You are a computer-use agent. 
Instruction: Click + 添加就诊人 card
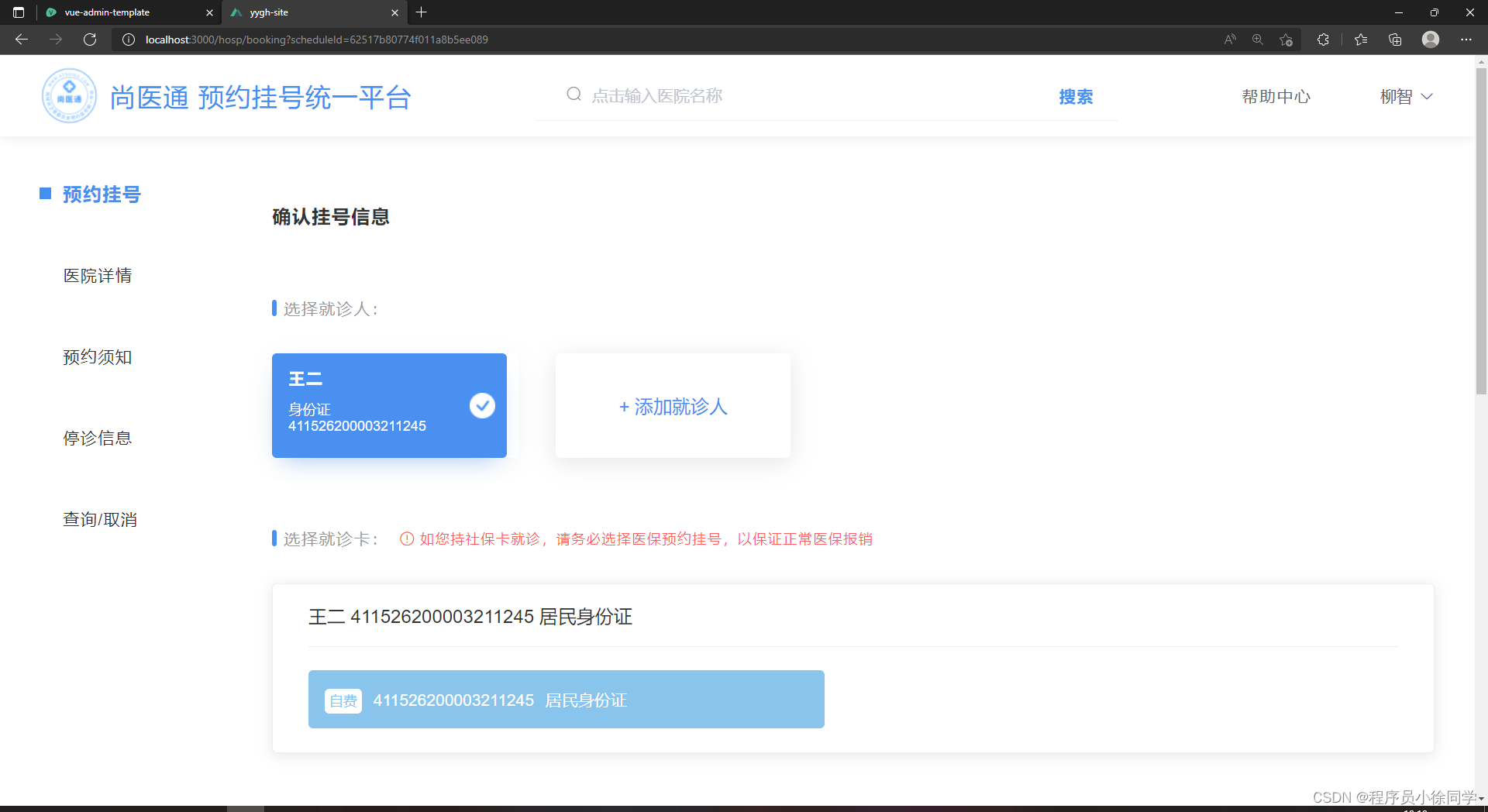(673, 405)
